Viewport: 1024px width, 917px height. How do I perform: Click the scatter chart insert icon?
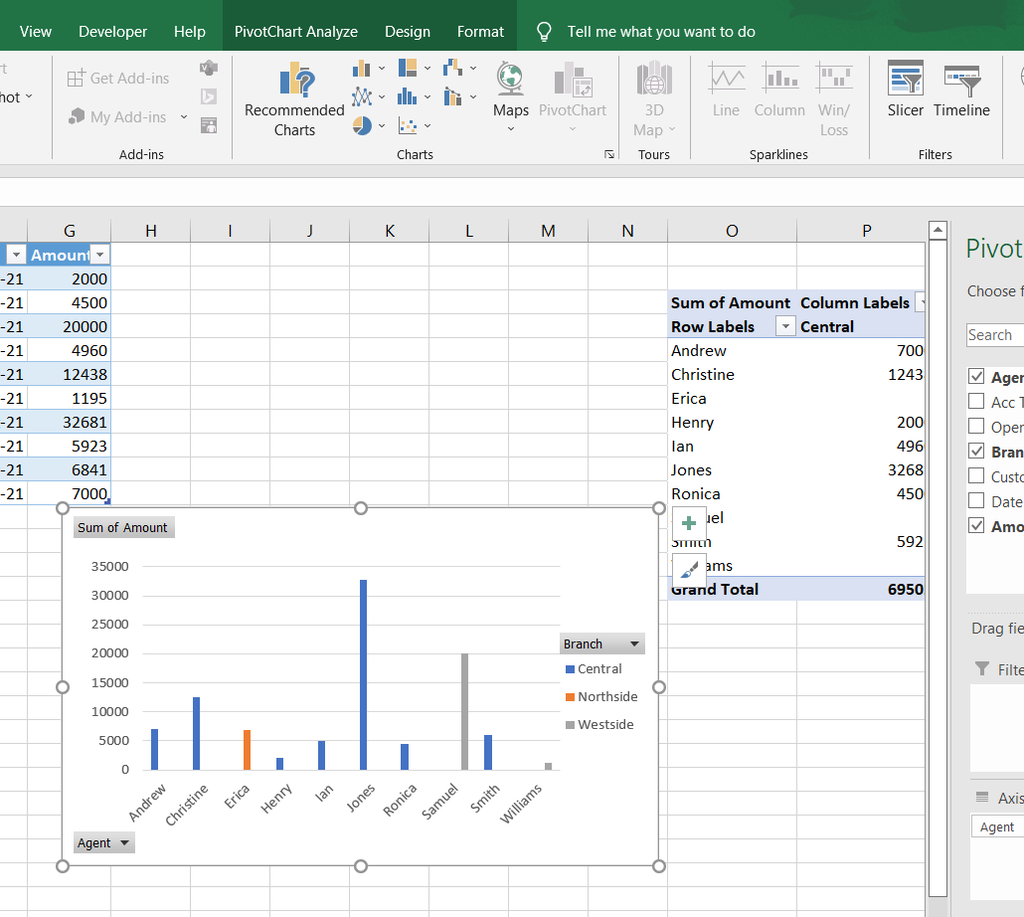[x=408, y=126]
